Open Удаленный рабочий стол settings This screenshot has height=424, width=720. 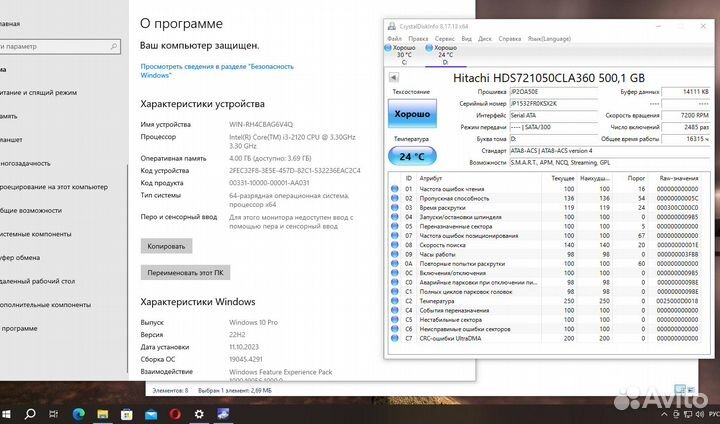37,281
